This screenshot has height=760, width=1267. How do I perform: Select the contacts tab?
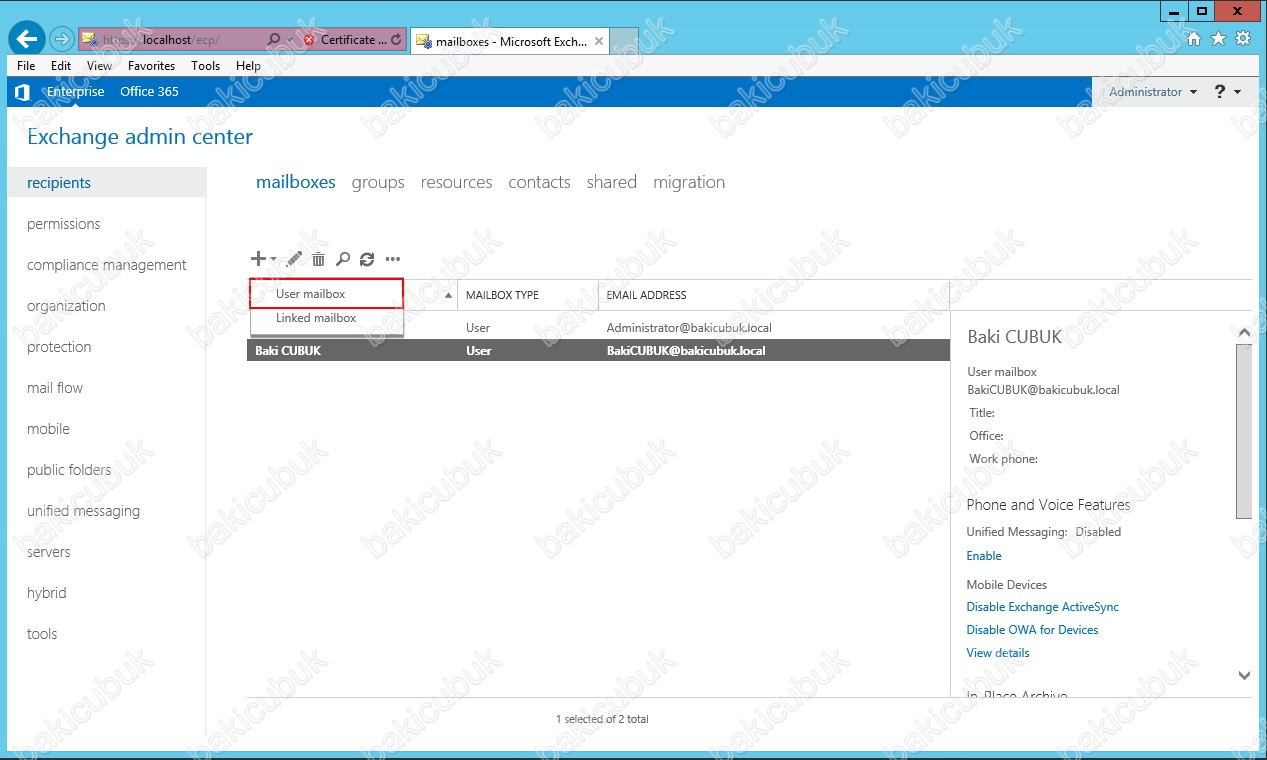coord(539,182)
